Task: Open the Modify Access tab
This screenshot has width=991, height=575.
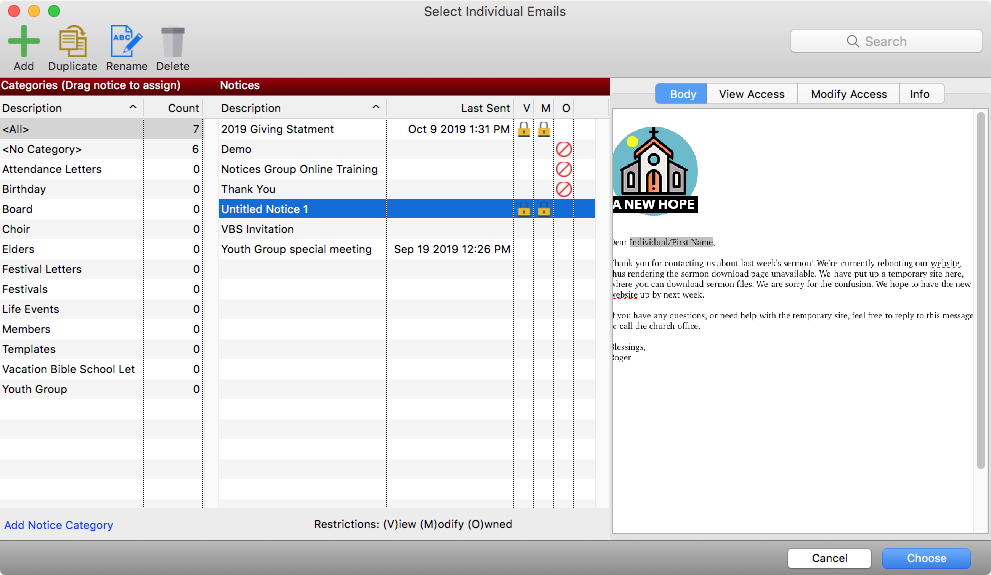Action: (x=848, y=94)
